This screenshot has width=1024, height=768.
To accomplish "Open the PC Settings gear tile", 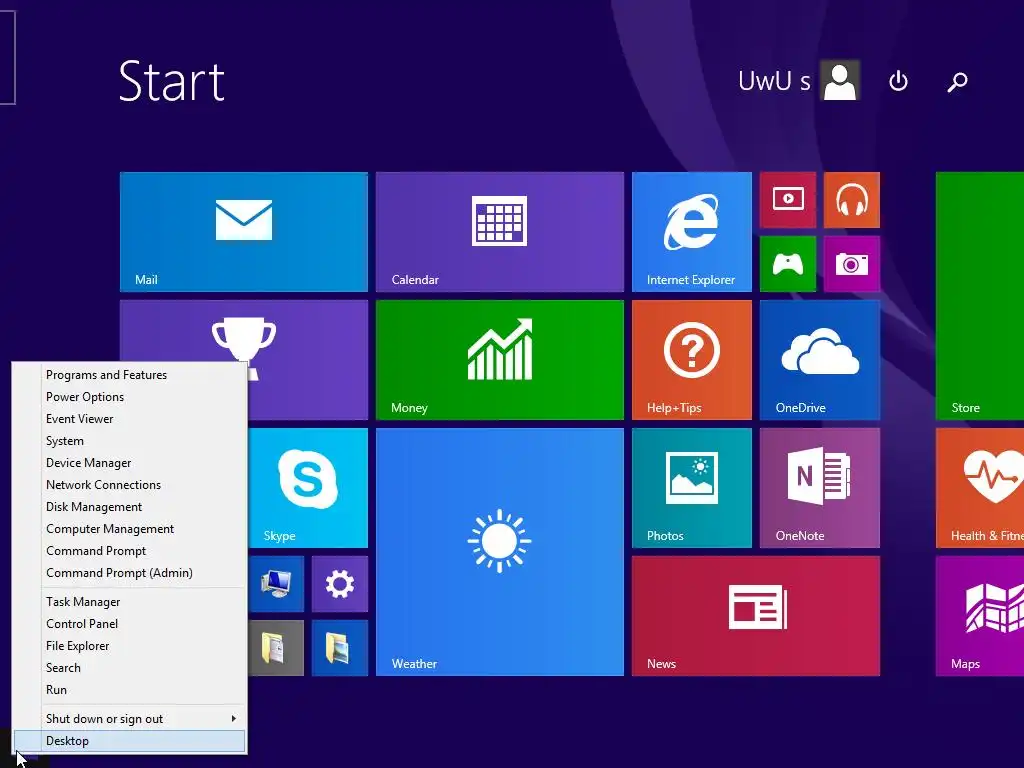I will 340,584.
